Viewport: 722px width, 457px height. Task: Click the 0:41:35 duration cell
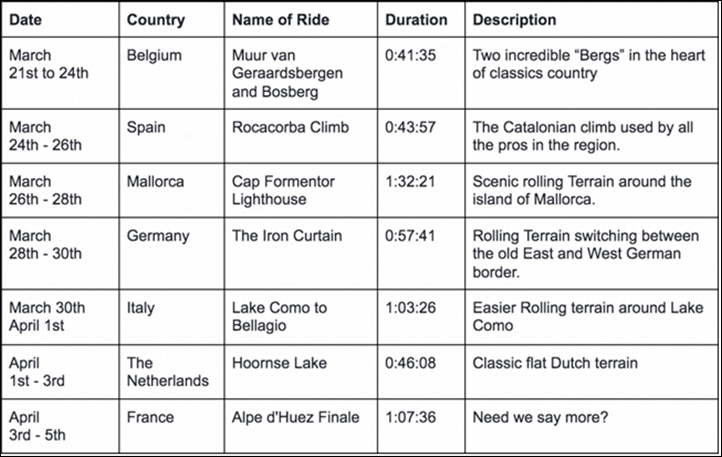click(421, 73)
